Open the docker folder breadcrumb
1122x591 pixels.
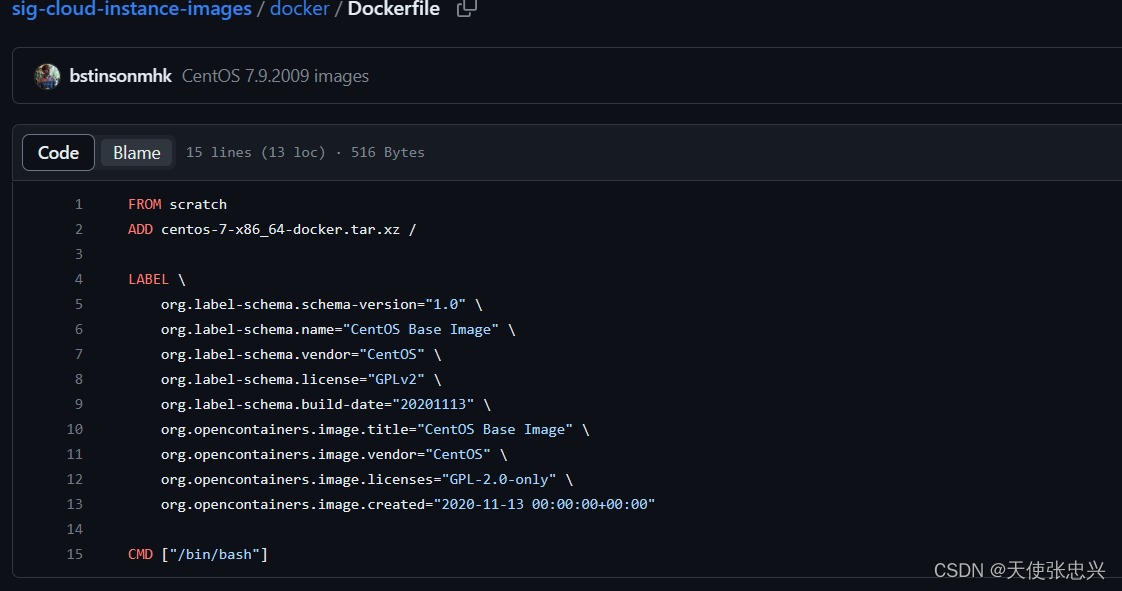pos(299,9)
